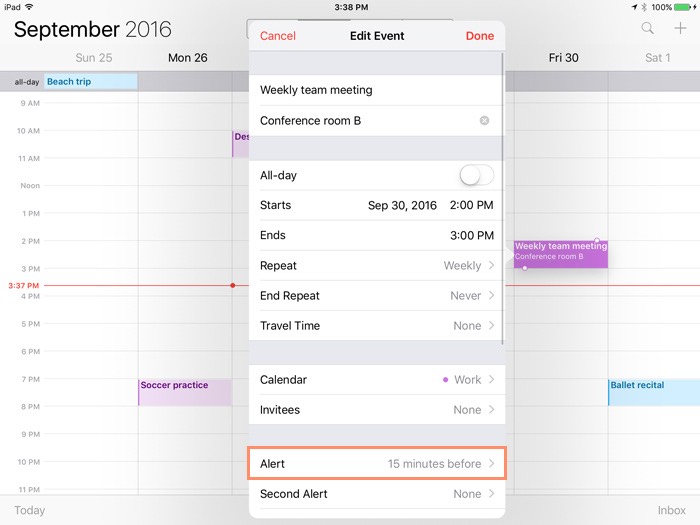Open the Repeat Weekly options
700x525 pixels.
tap(376, 266)
